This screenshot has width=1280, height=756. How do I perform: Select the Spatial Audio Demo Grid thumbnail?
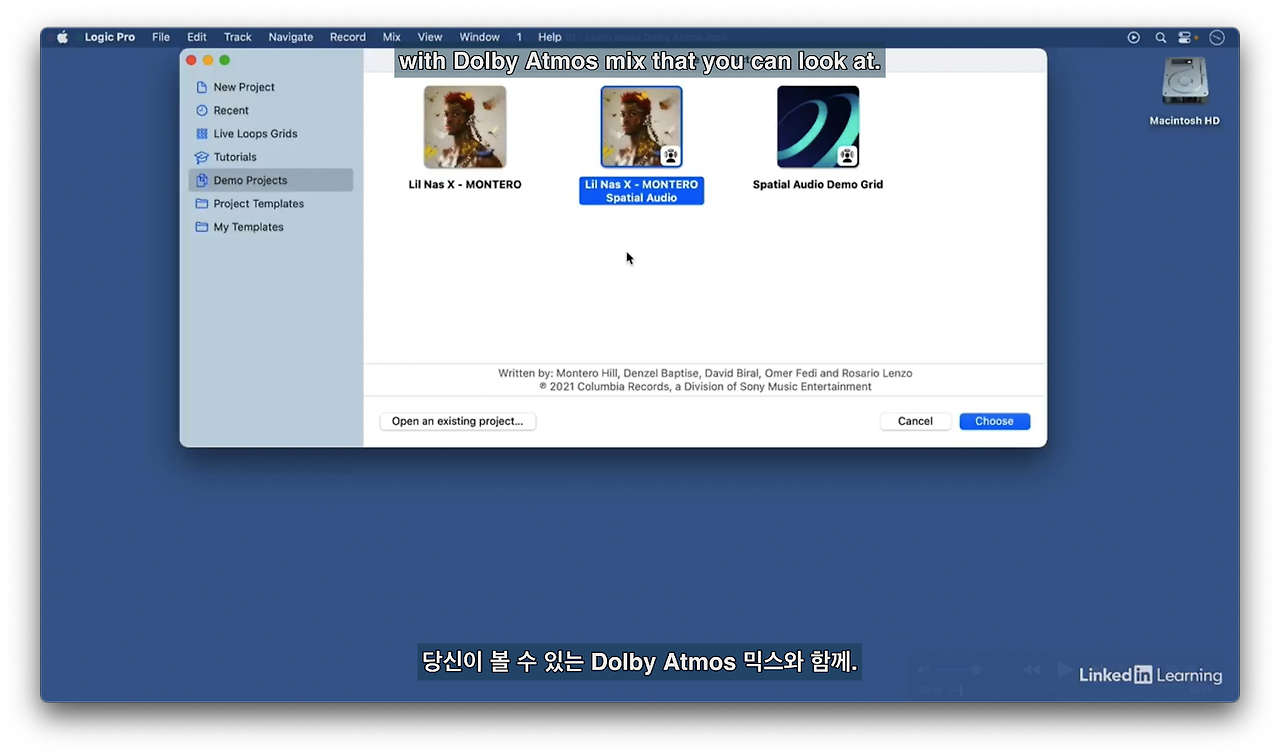pos(818,127)
